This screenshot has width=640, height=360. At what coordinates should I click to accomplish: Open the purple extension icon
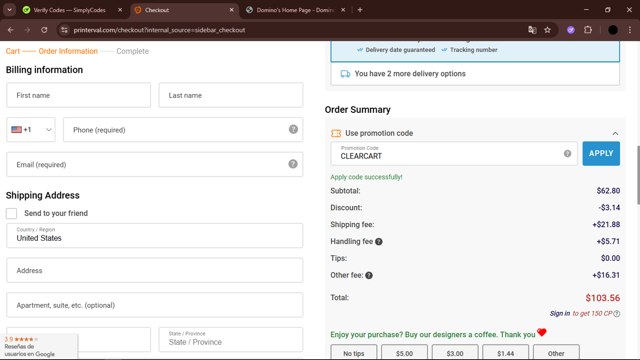pos(571,30)
